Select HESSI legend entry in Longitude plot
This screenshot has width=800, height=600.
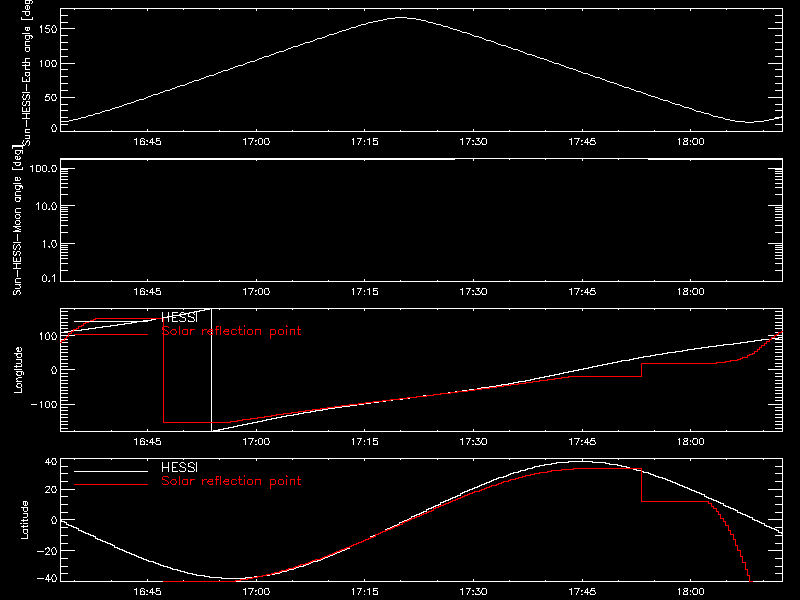[179, 318]
